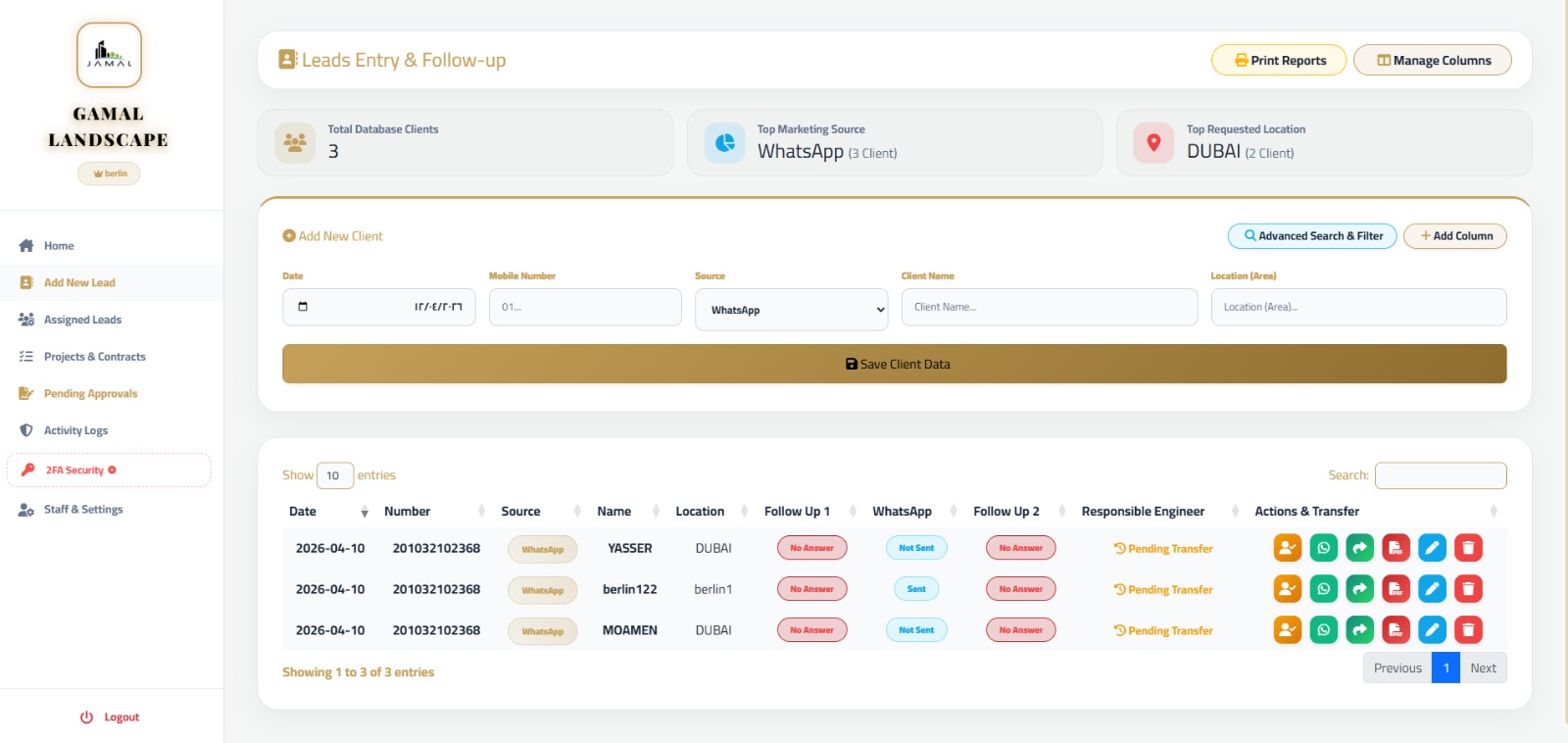Image resolution: width=1568 pixels, height=743 pixels.
Task: Toggle MOAMEN's WhatsApp Not Sent status
Action: point(916,630)
